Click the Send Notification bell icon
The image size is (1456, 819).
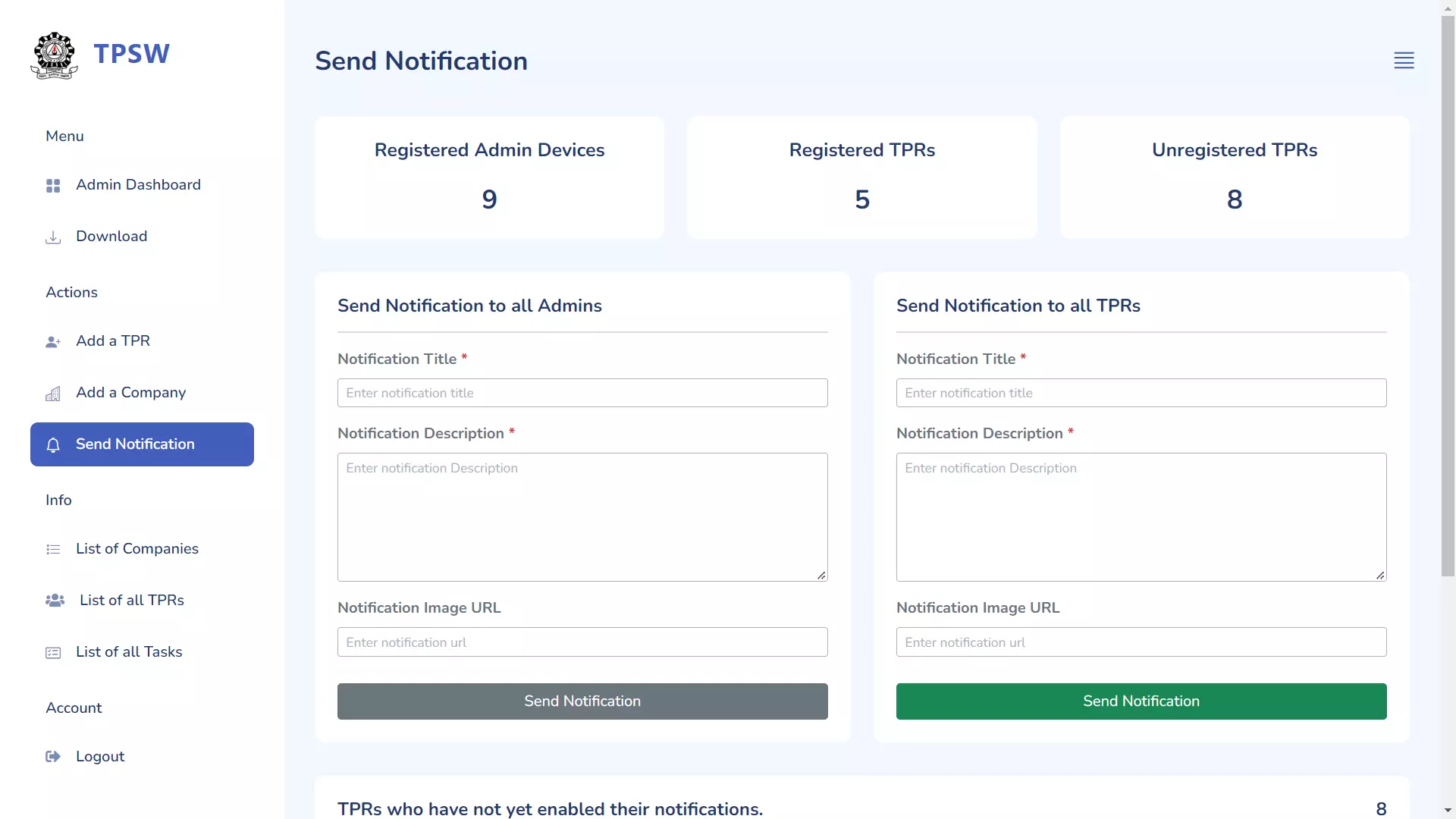[53, 444]
